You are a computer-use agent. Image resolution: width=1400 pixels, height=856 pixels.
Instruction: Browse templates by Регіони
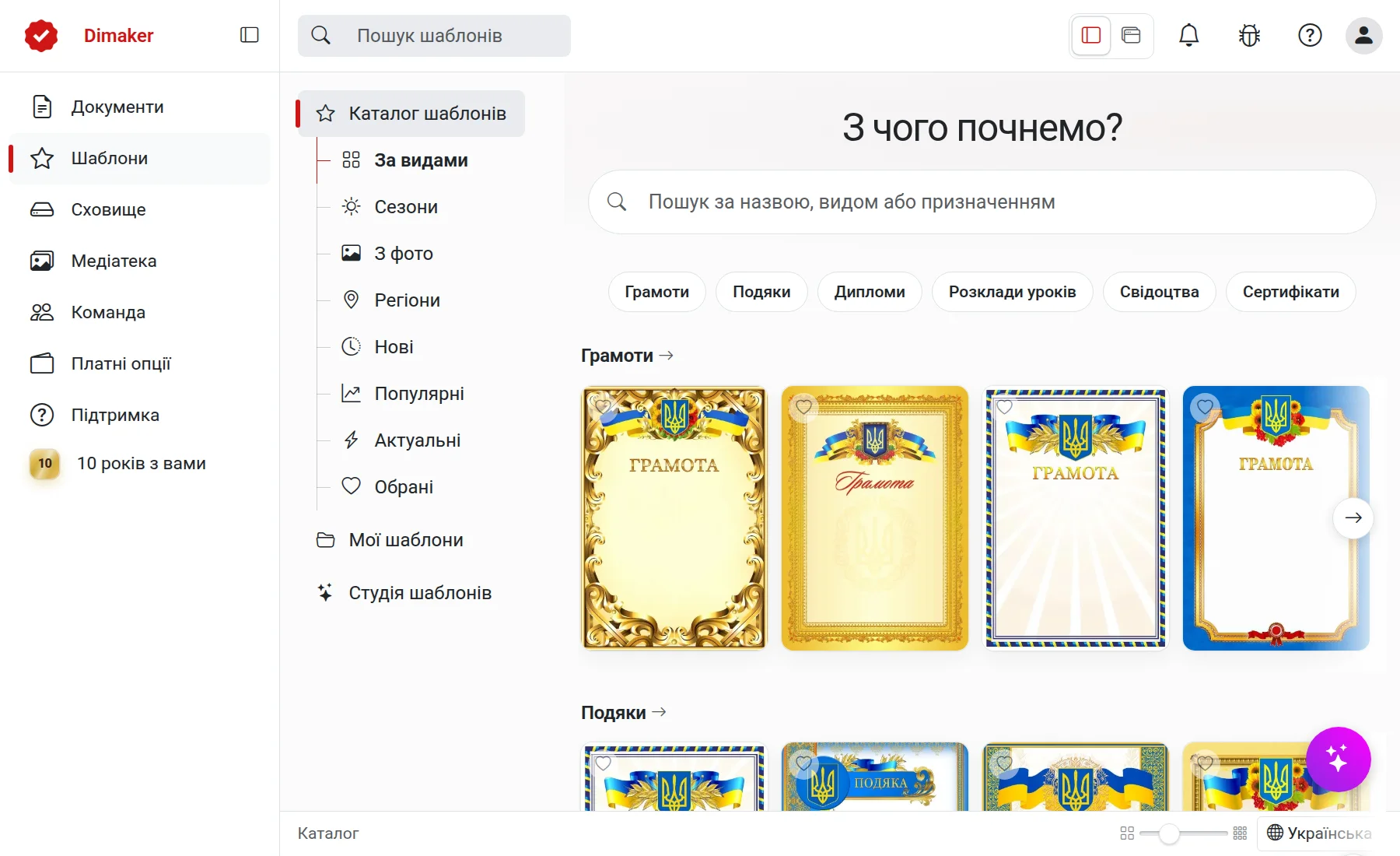click(x=391, y=300)
